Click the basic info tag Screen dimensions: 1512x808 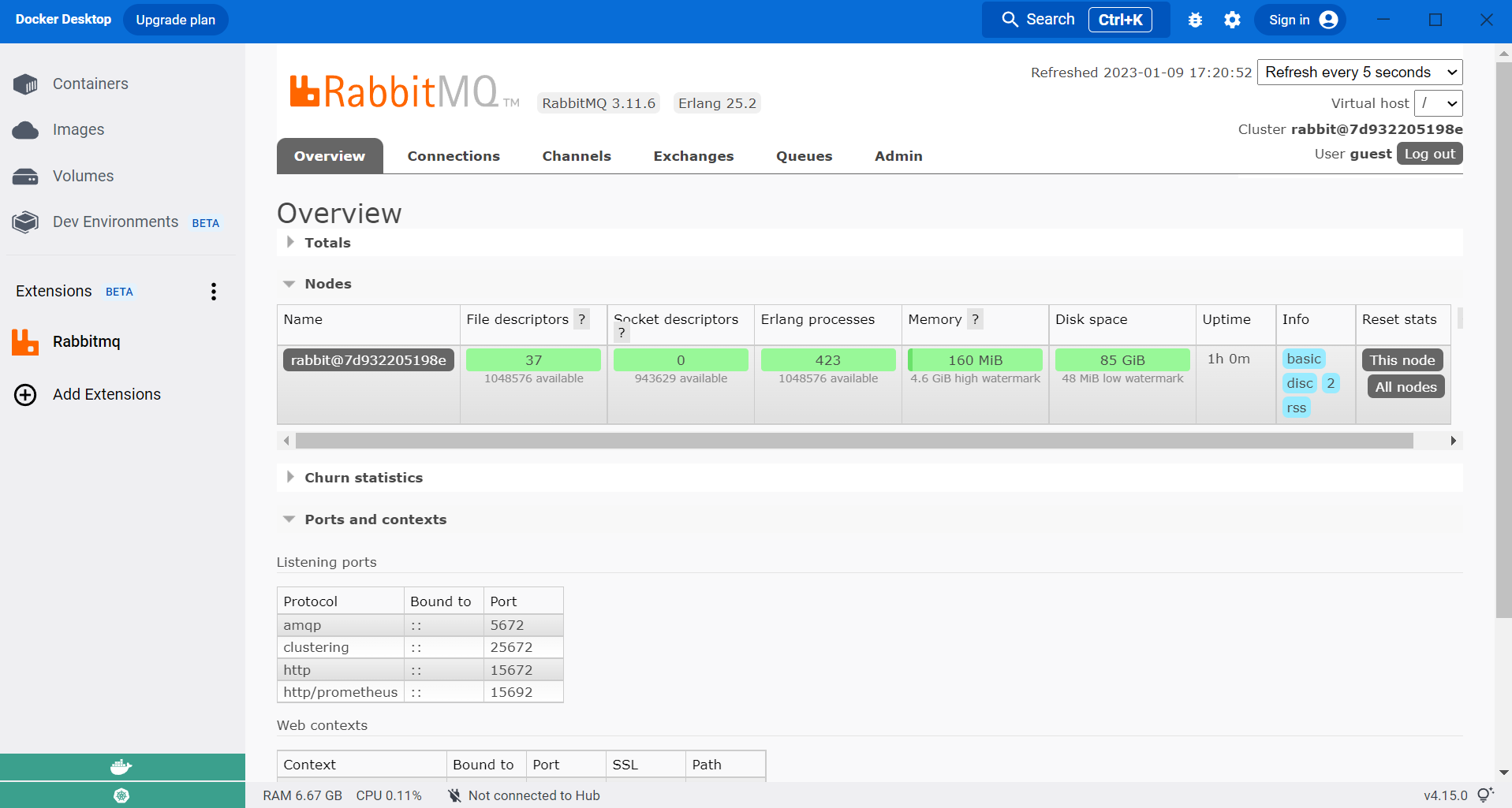tap(1303, 359)
